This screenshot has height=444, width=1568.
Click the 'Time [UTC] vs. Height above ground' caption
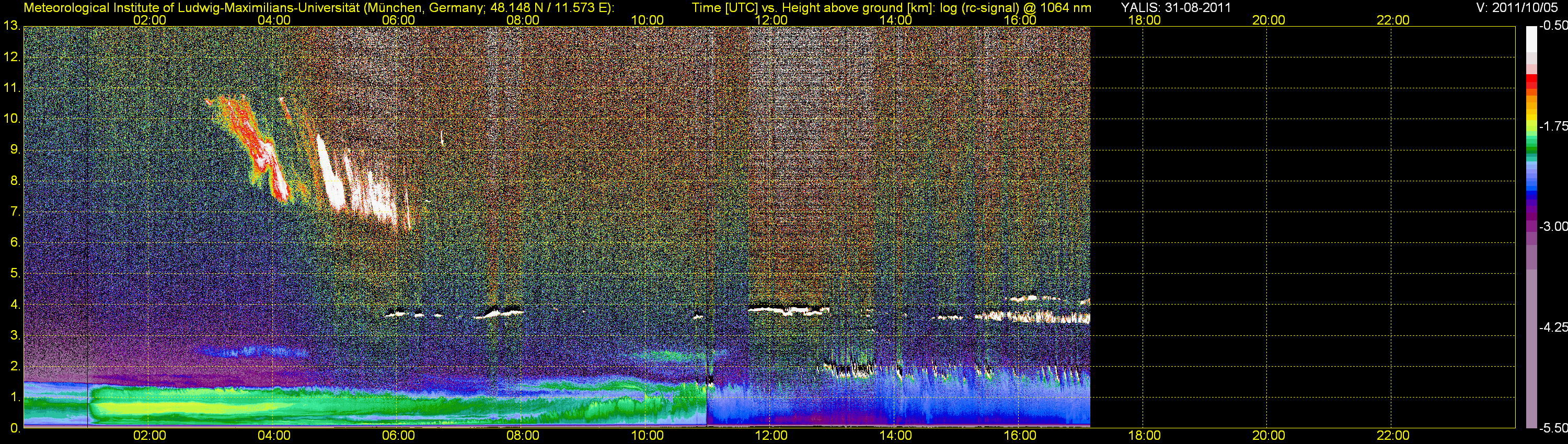click(x=891, y=8)
